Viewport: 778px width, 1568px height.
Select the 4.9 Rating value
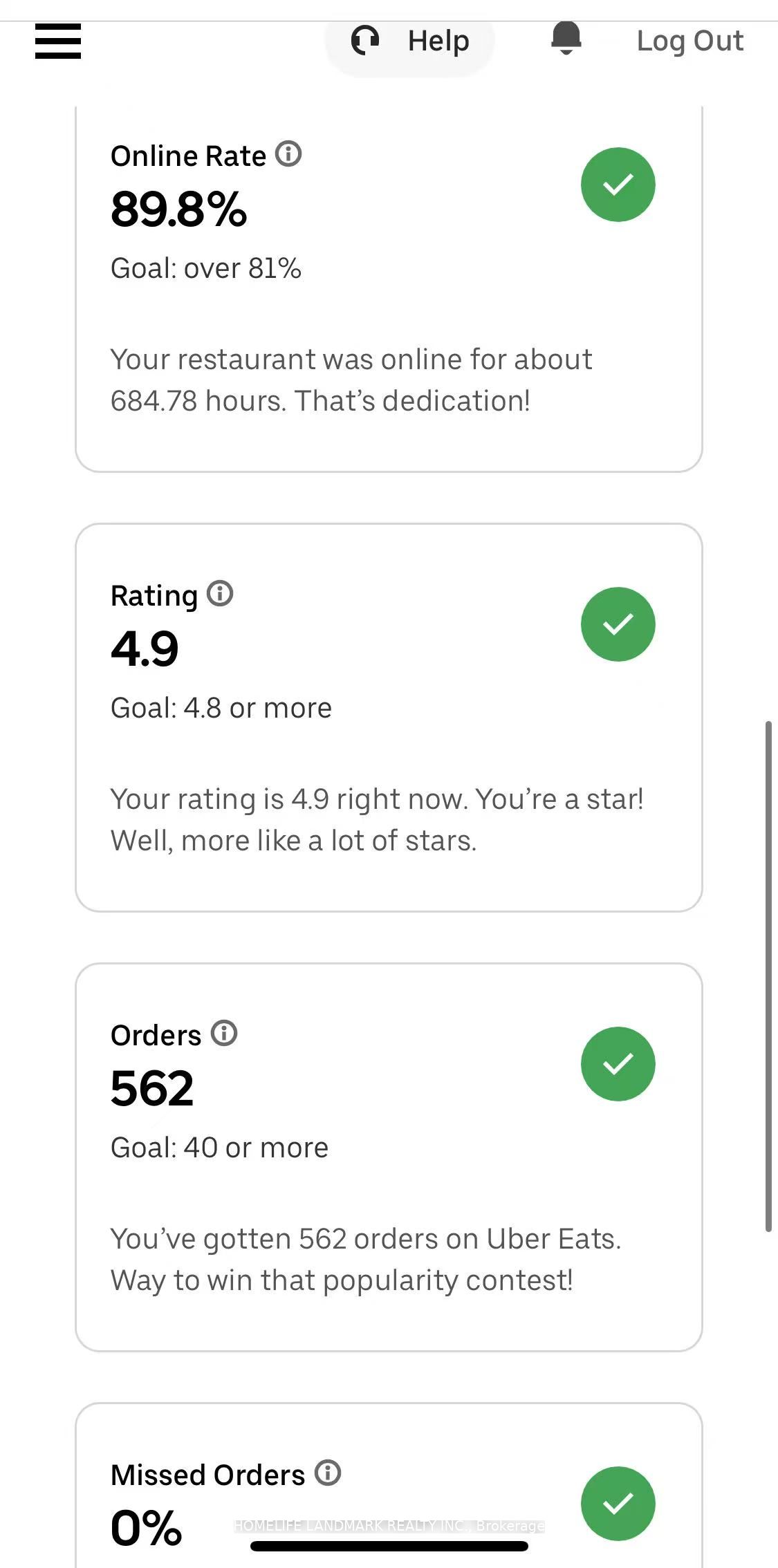pyautogui.click(x=145, y=648)
